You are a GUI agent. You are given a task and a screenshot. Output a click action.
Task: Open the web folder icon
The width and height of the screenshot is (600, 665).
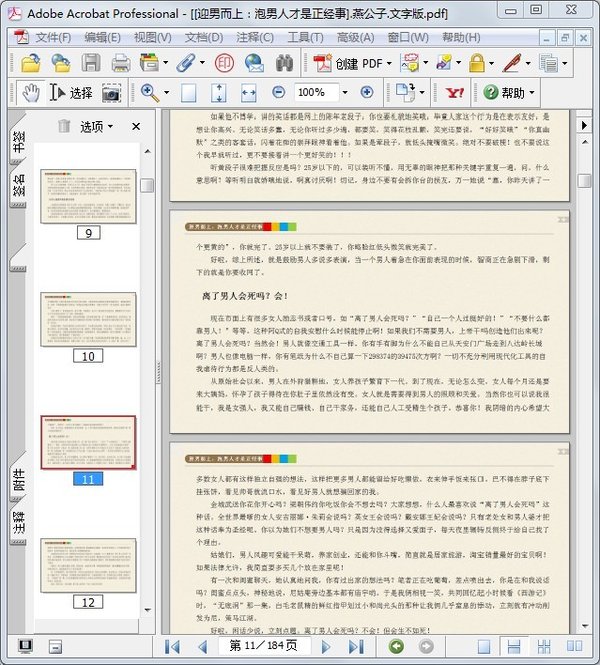tap(61, 63)
